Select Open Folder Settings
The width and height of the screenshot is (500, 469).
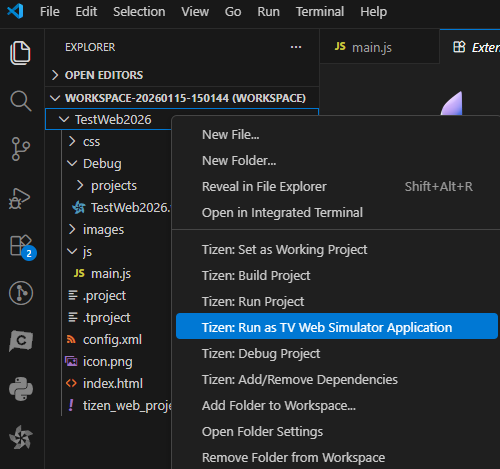coord(337,432)
